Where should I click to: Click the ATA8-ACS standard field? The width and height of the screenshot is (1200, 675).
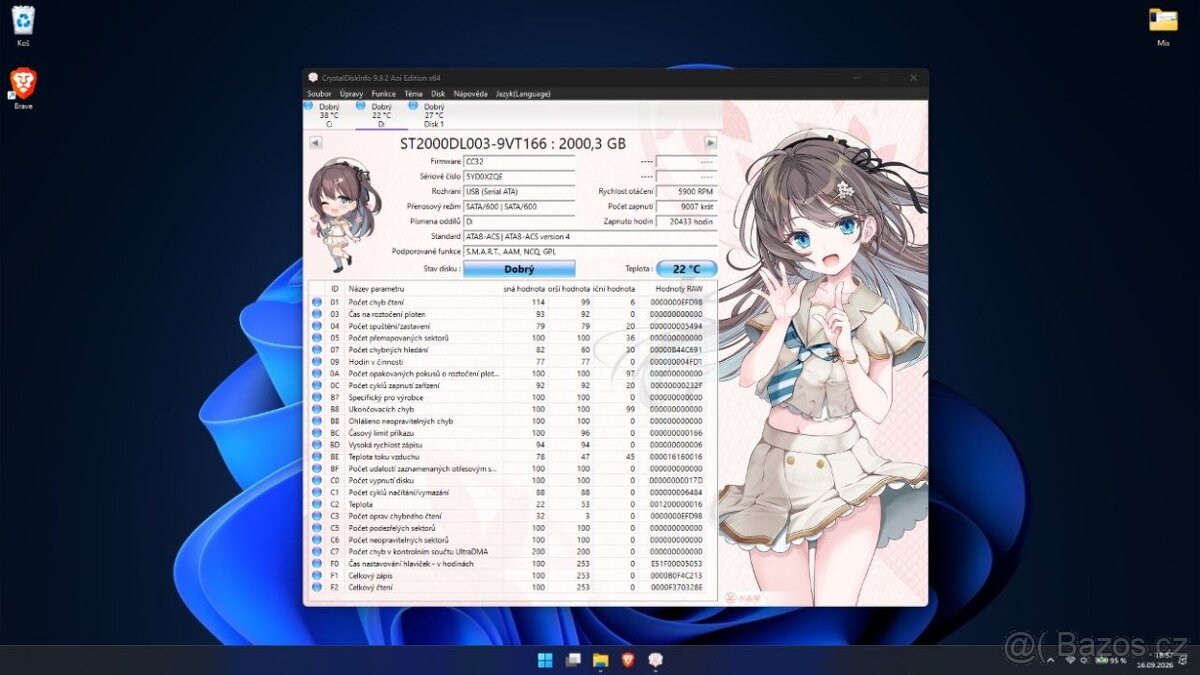coord(590,236)
